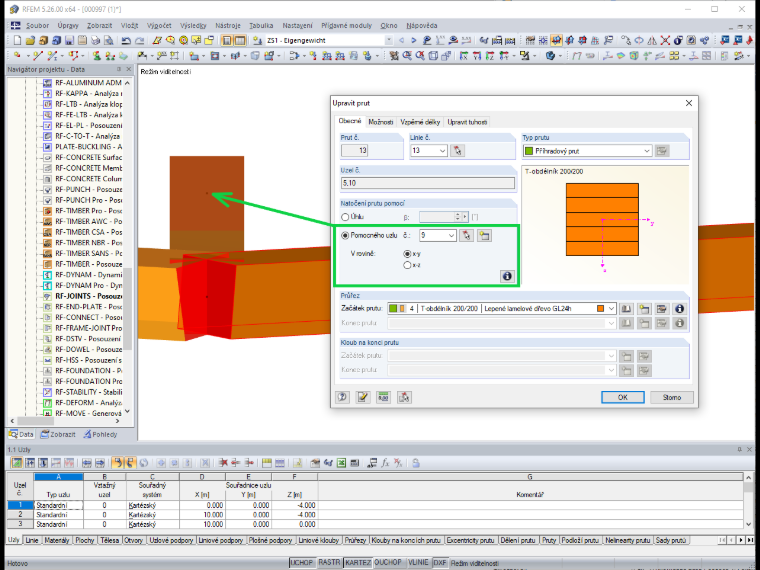
Task: Click the orange material color swatch in Začátek prutu
Action: pos(600,309)
